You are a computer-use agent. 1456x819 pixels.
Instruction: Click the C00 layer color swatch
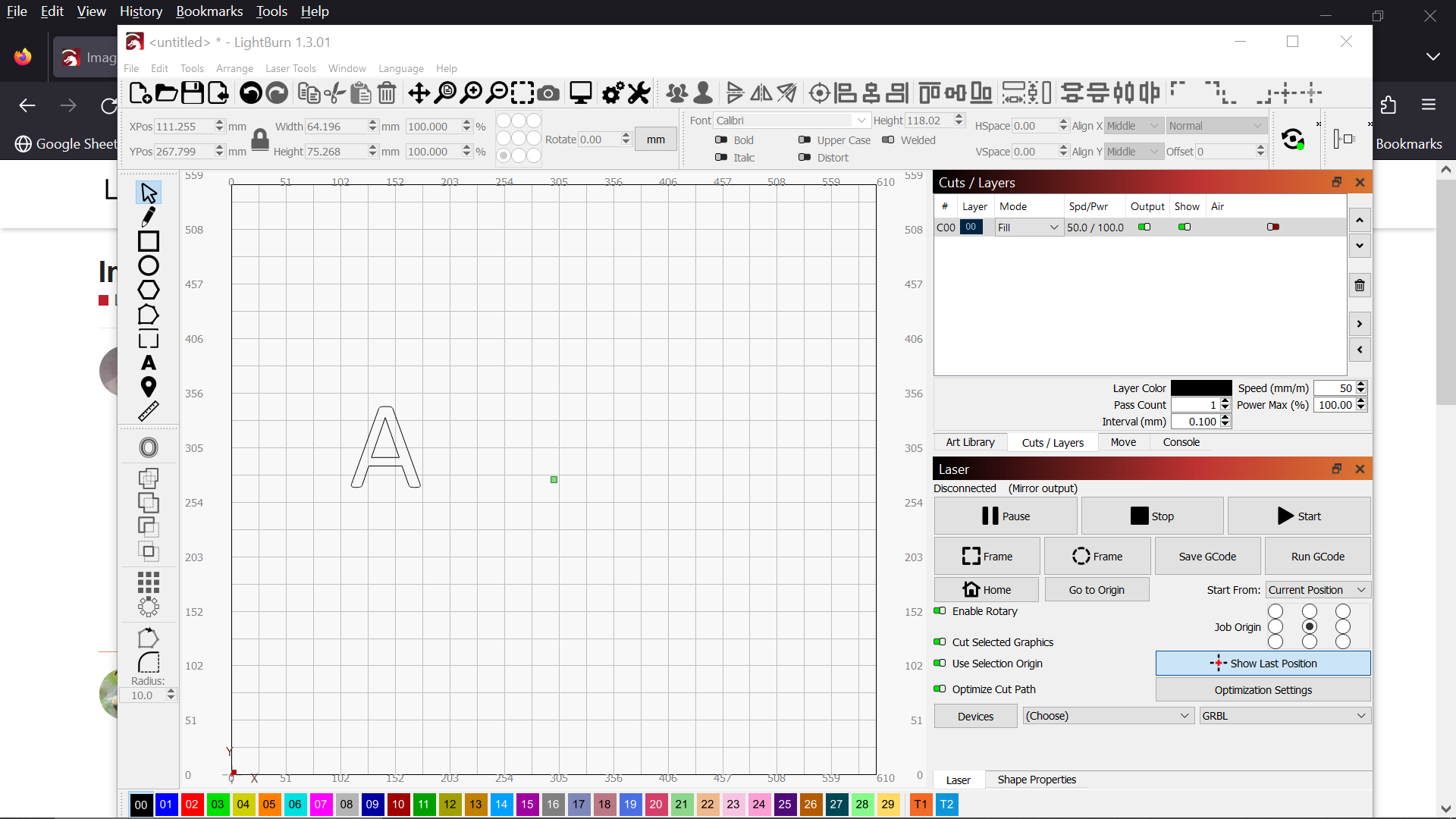pyautogui.click(x=971, y=227)
